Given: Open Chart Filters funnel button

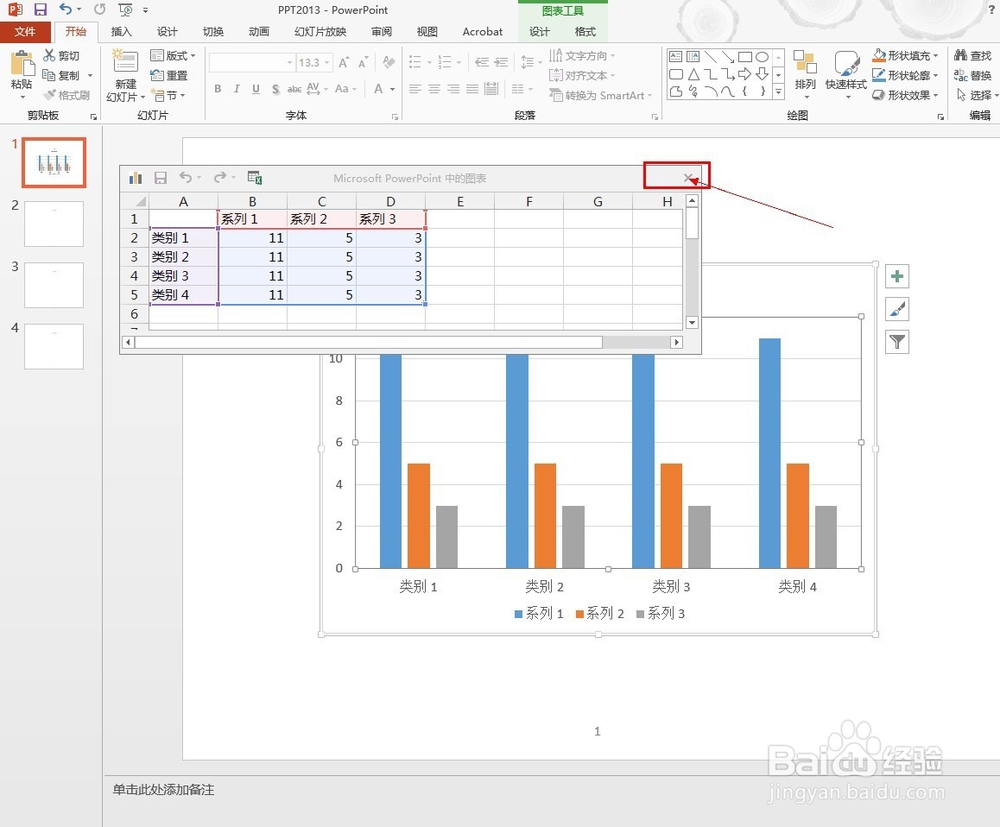Looking at the screenshot, I should (x=897, y=342).
